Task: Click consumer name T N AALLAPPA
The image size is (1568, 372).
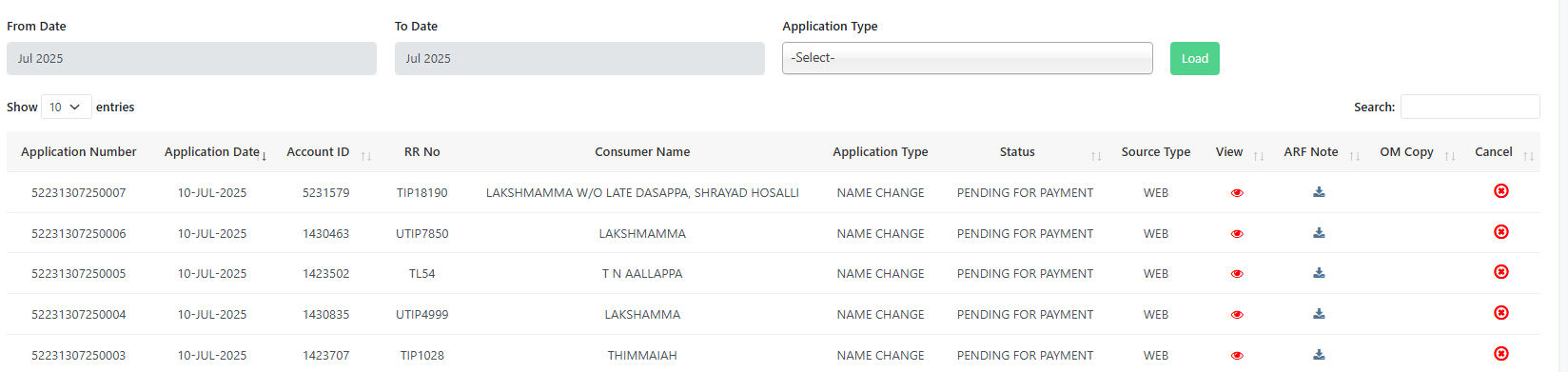Action: (x=642, y=274)
